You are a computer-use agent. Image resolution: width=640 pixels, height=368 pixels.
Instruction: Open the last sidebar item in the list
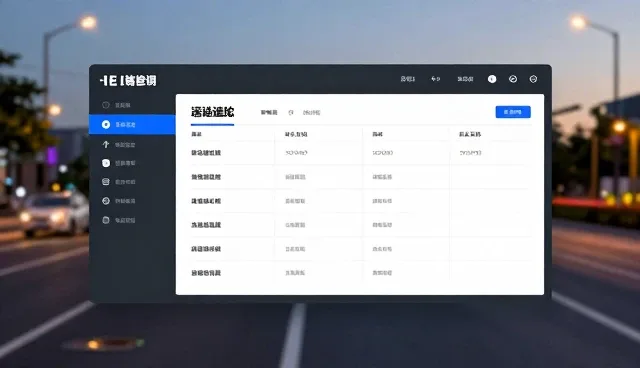119,220
